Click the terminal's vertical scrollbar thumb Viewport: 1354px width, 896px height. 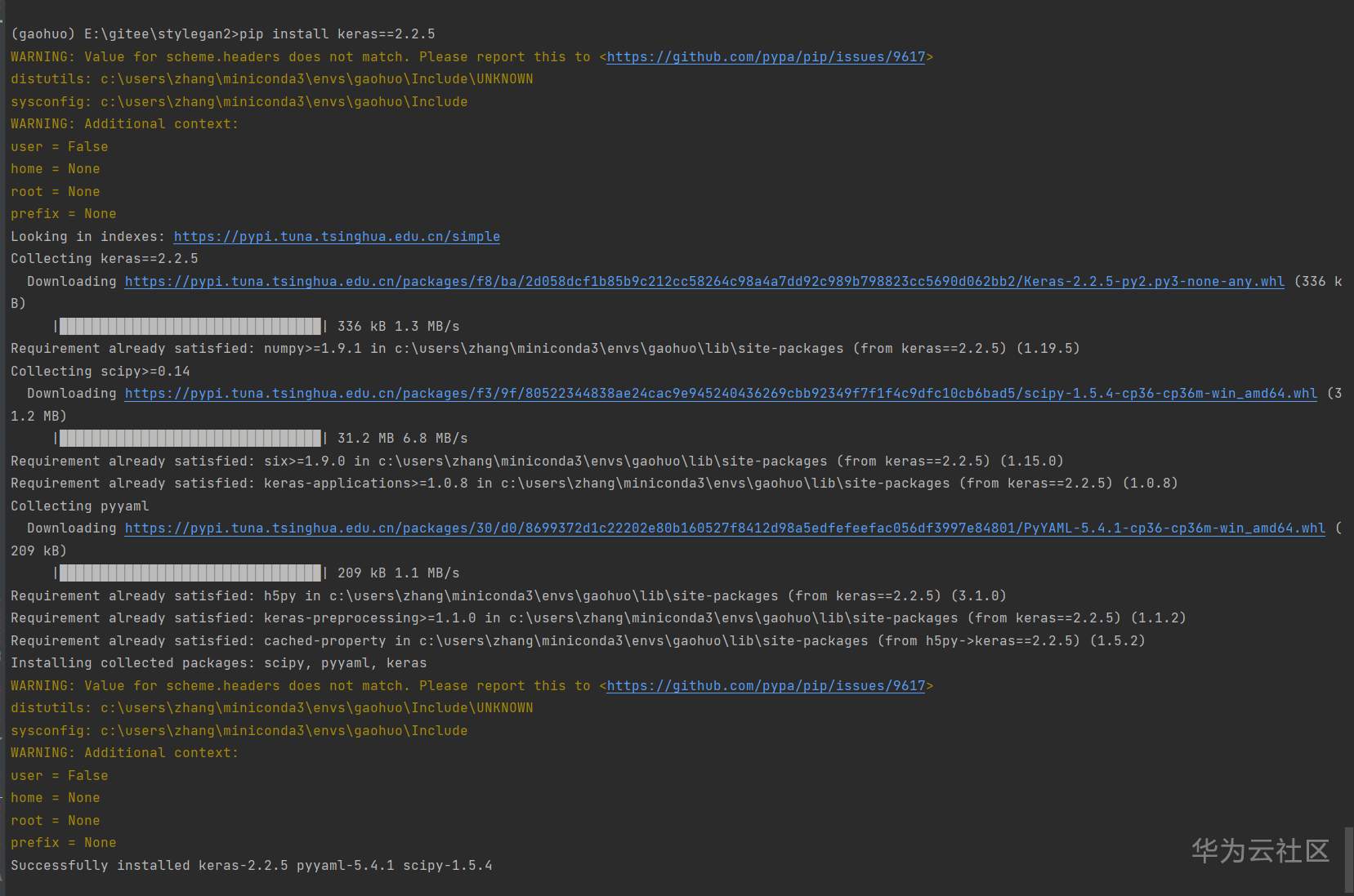tap(1348, 859)
